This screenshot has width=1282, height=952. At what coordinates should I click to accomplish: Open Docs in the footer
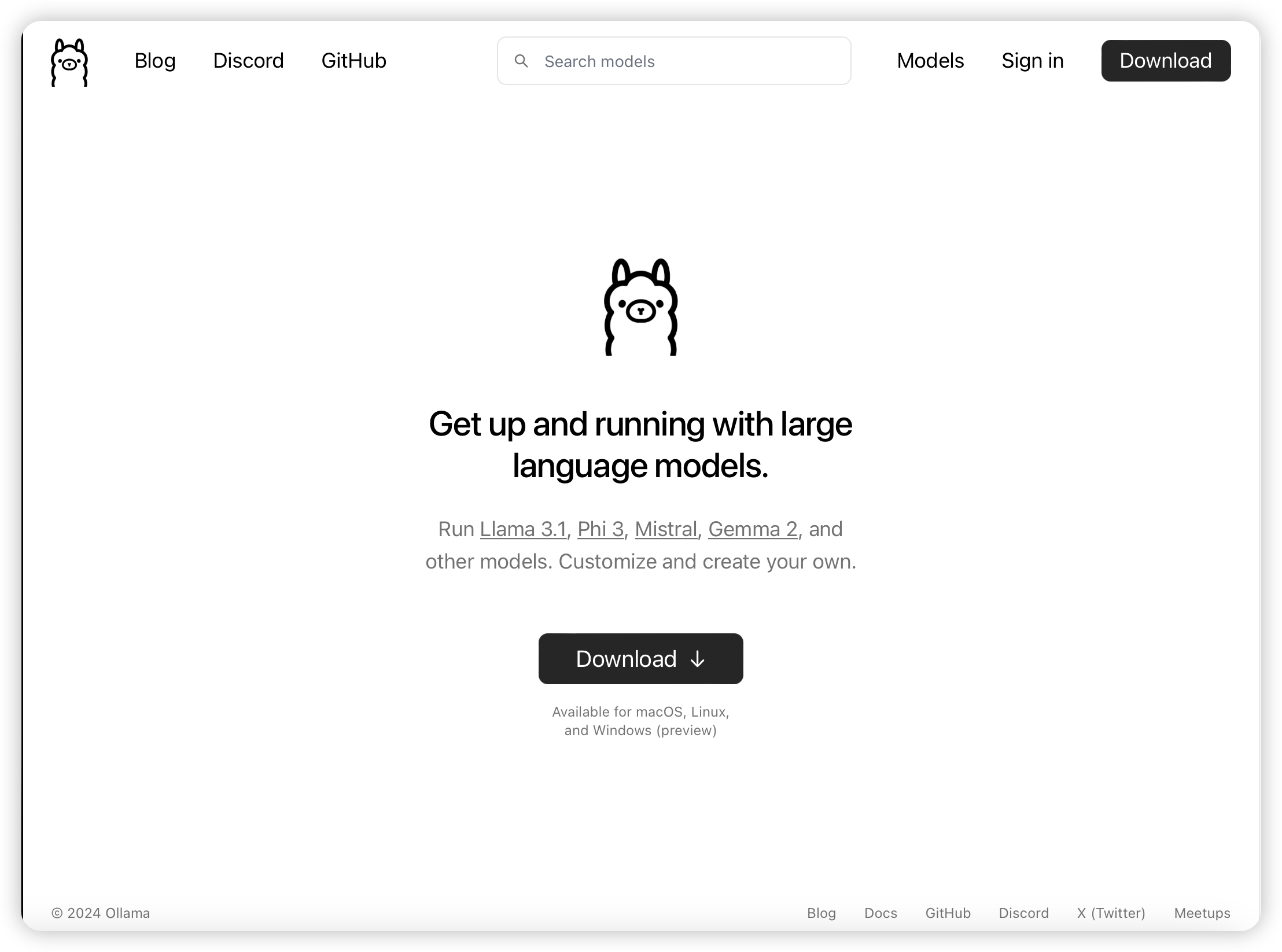tap(881, 913)
